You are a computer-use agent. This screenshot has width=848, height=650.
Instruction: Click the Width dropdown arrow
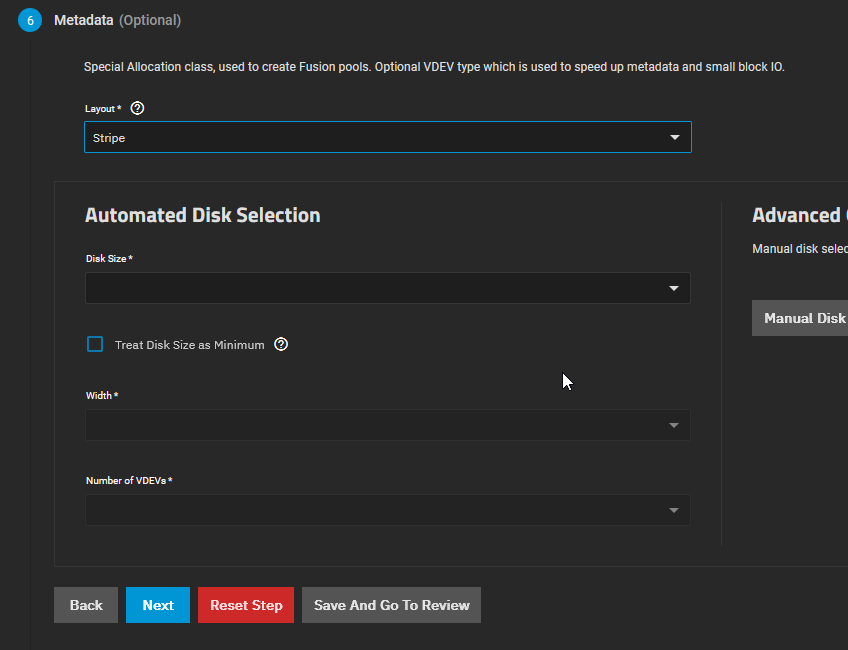point(675,425)
